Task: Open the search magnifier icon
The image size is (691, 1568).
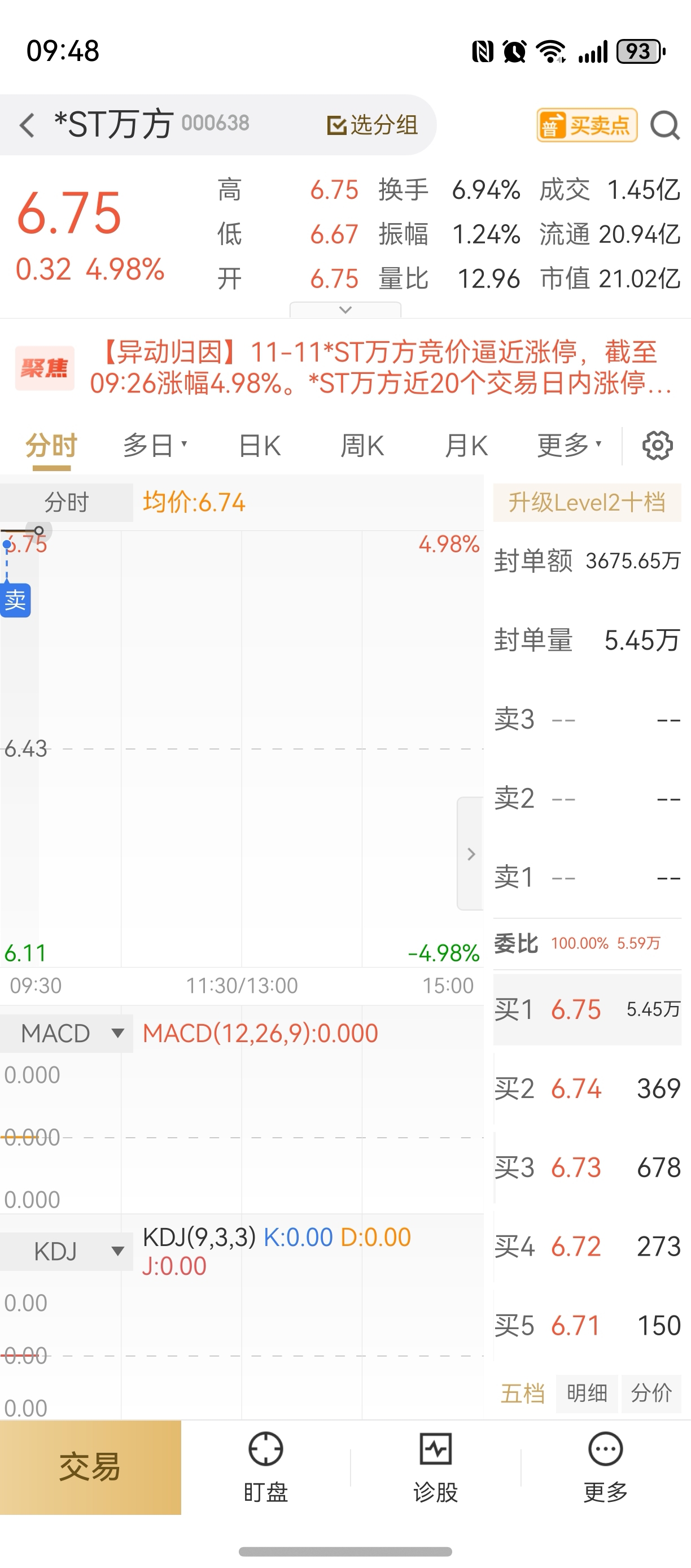Action: [665, 125]
